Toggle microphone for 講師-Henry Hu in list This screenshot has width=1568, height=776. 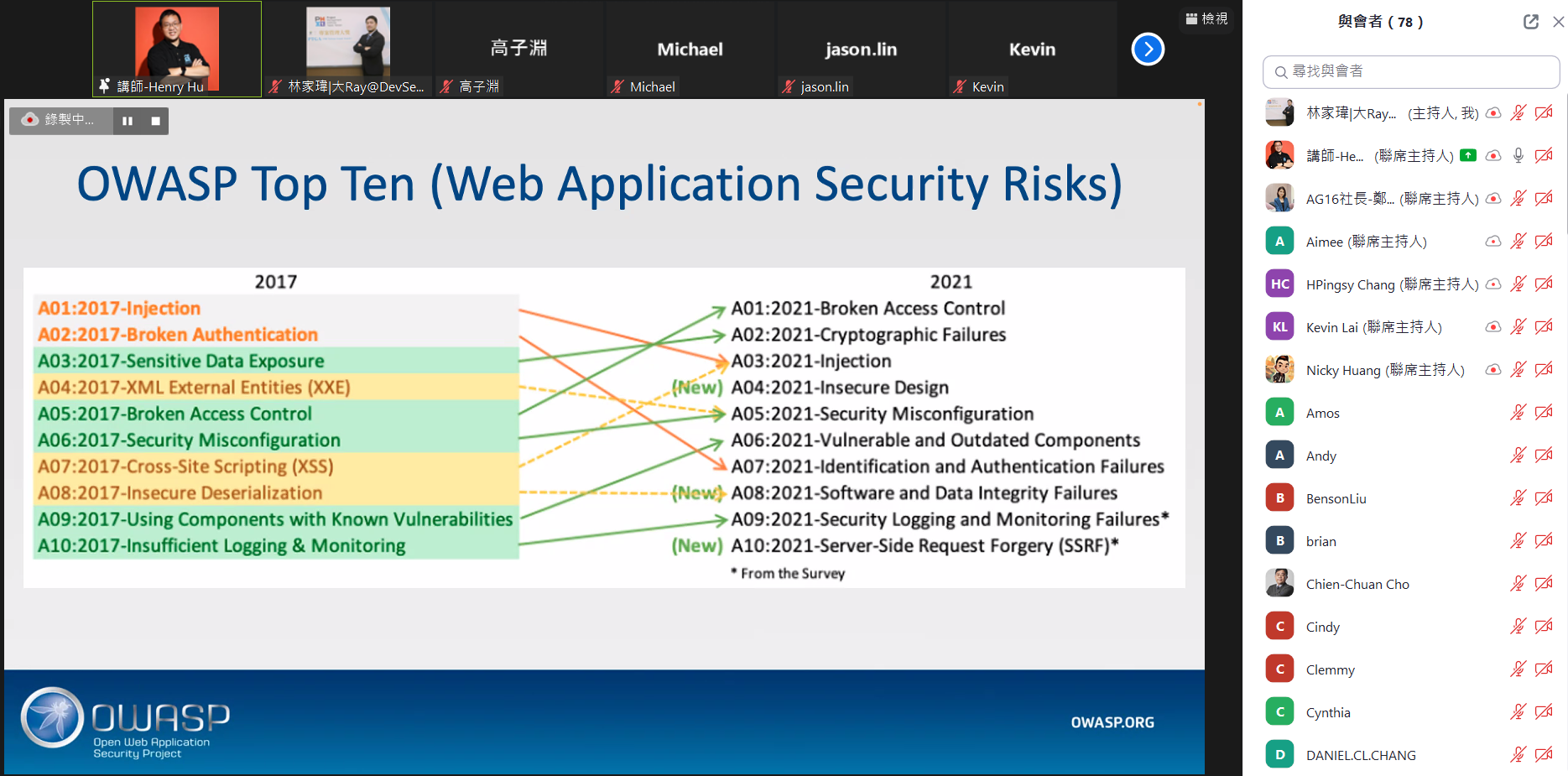[1518, 156]
